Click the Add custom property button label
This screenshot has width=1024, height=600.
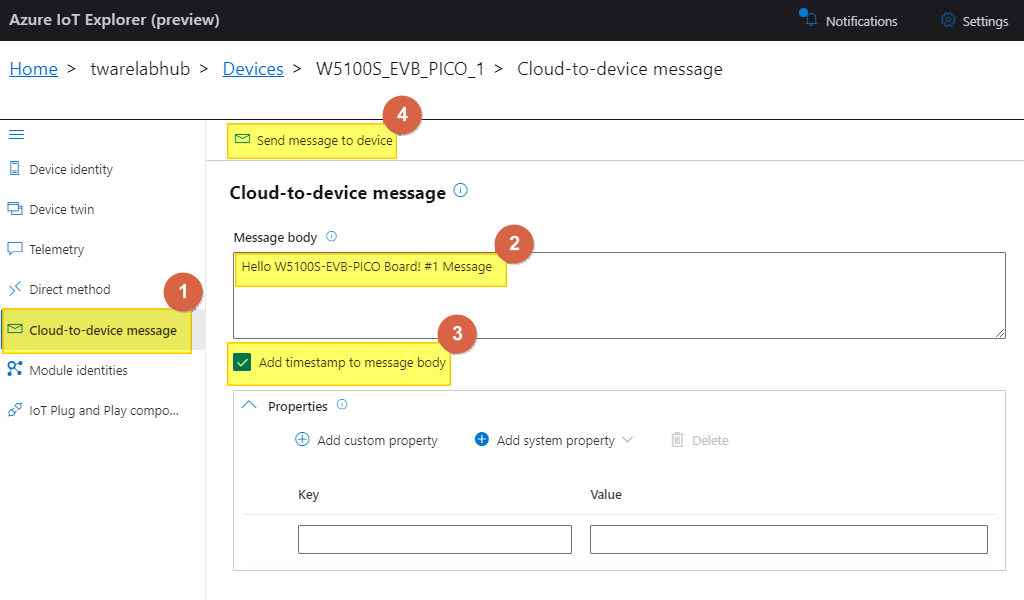377,440
